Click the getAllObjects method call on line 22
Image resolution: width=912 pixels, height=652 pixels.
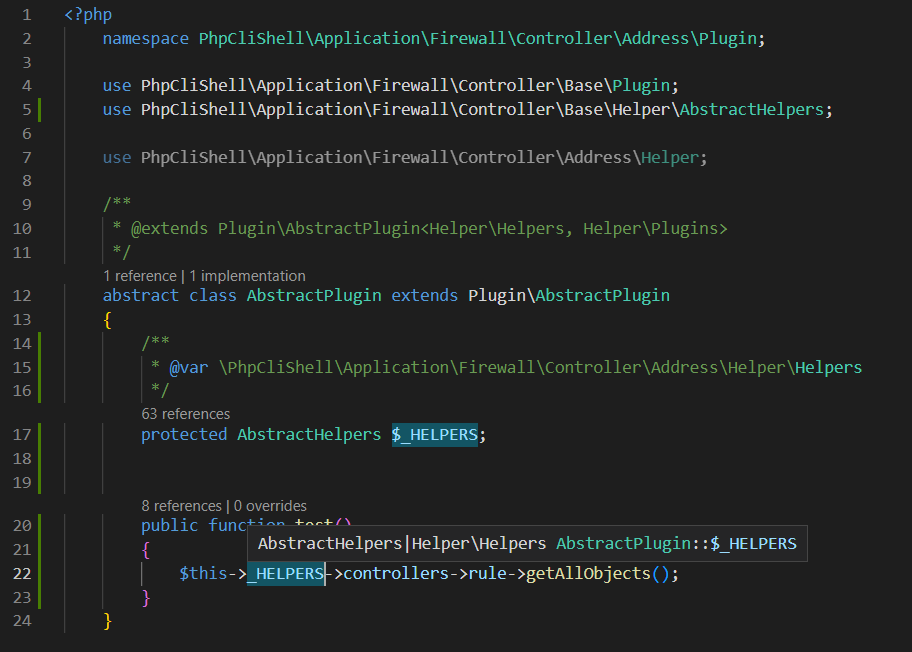(x=586, y=574)
